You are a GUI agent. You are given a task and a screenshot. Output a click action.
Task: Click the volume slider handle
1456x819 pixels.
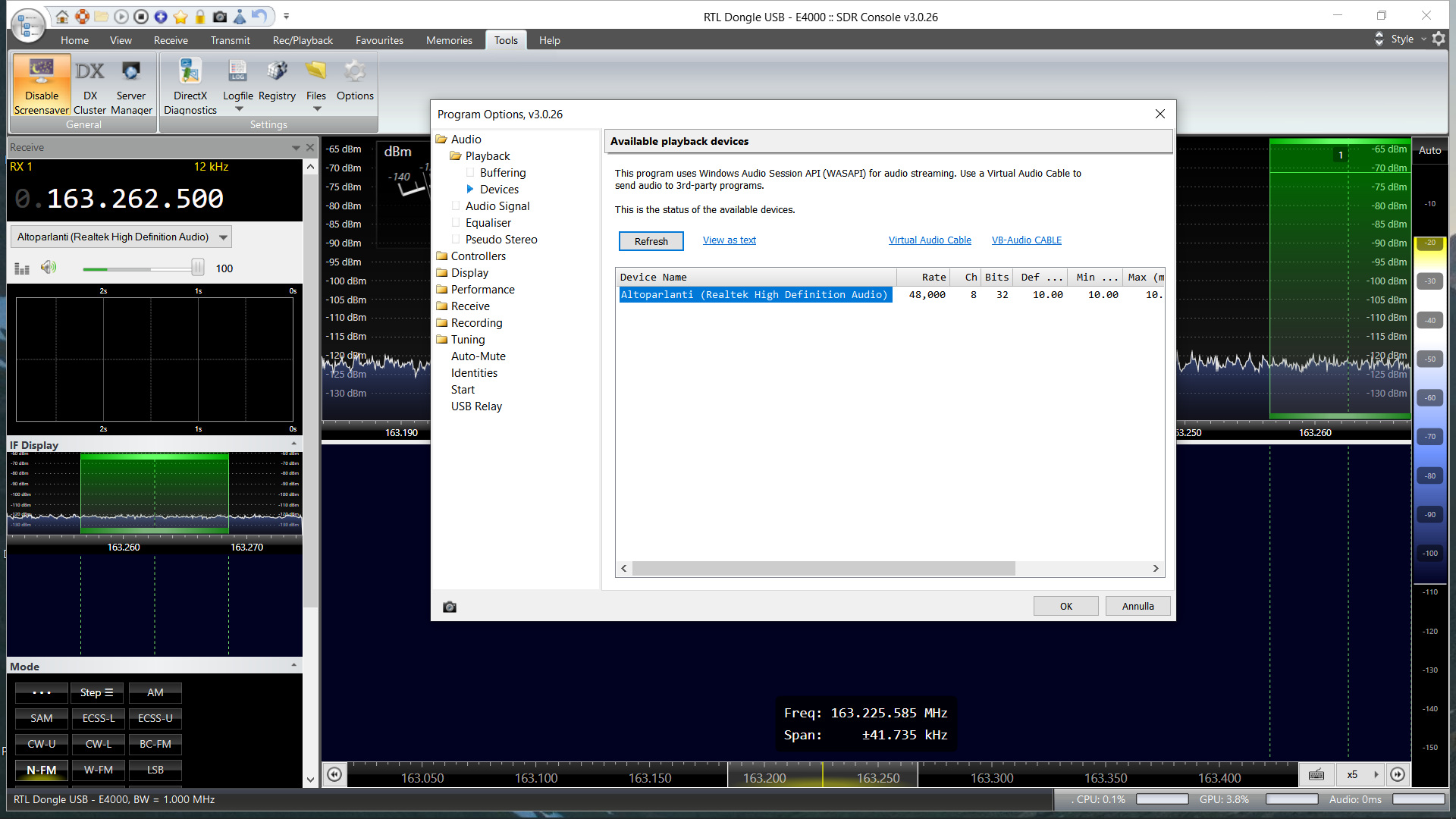coord(197,267)
